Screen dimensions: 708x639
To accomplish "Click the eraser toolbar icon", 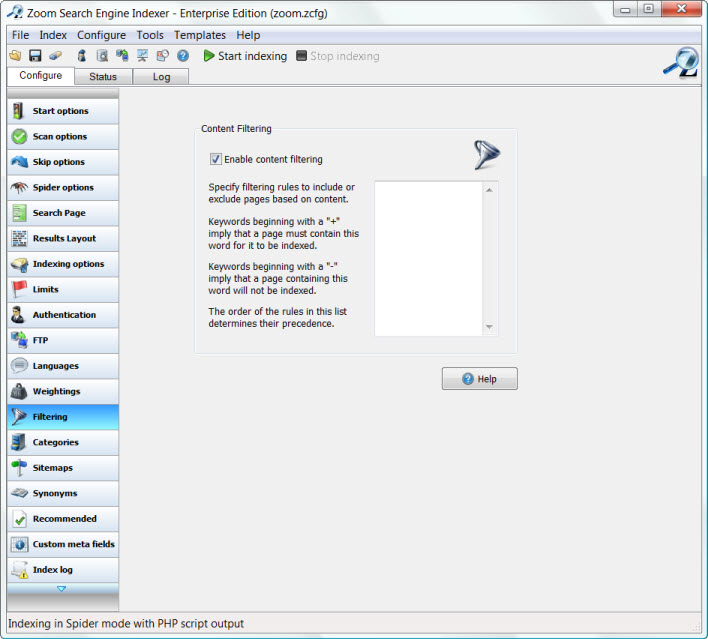I will pyautogui.click(x=55, y=56).
